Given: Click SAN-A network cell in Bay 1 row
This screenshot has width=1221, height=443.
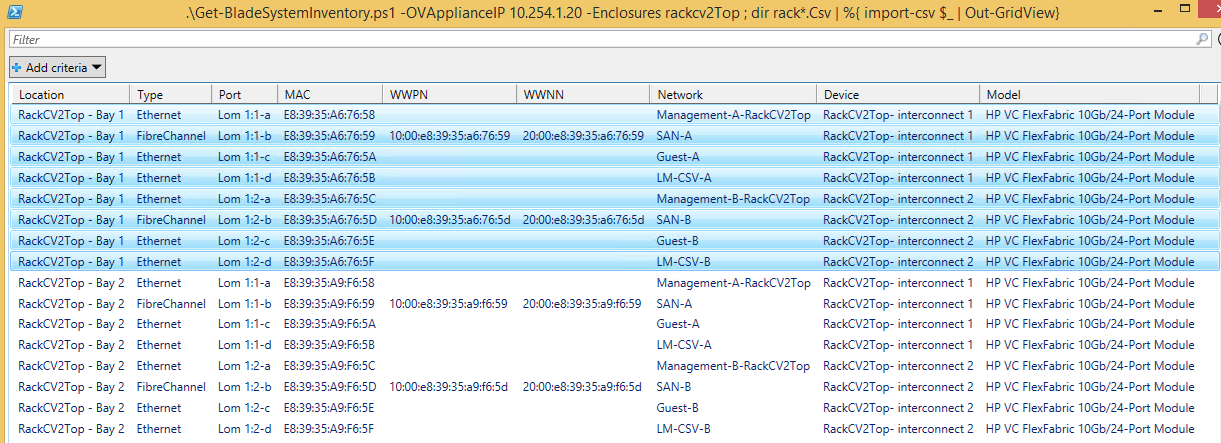Looking at the screenshot, I should coord(674,136).
